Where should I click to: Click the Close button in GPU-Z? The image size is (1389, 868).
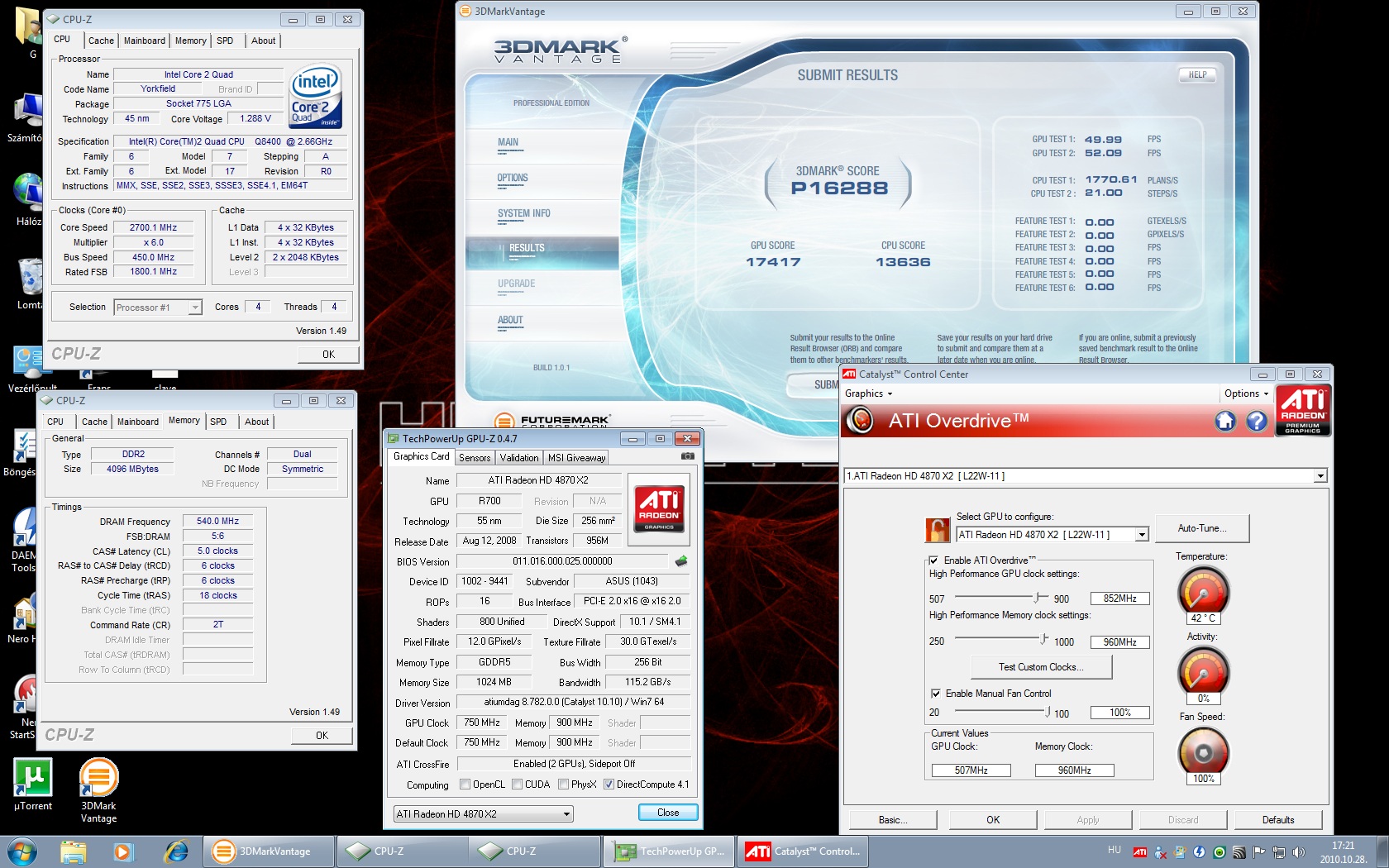click(x=668, y=813)
